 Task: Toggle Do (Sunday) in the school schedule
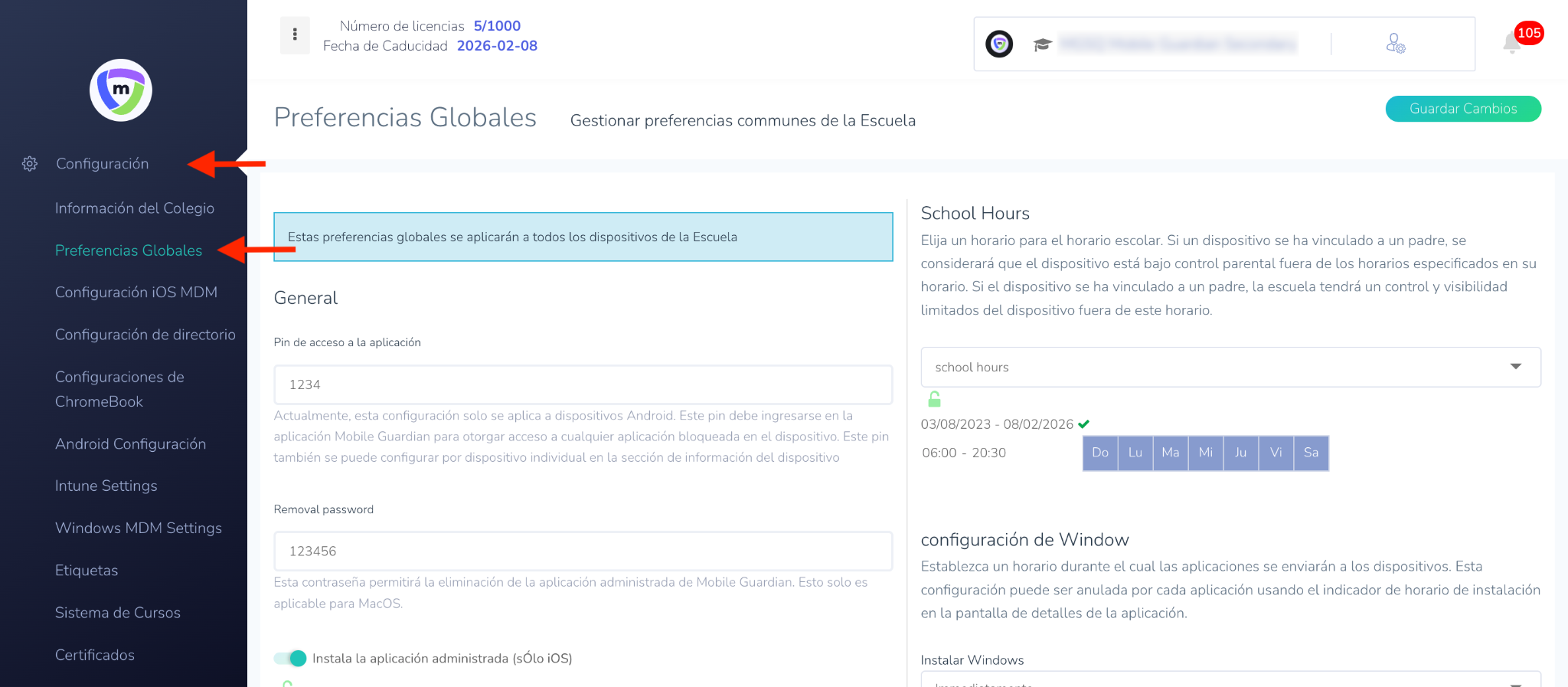1100,453
